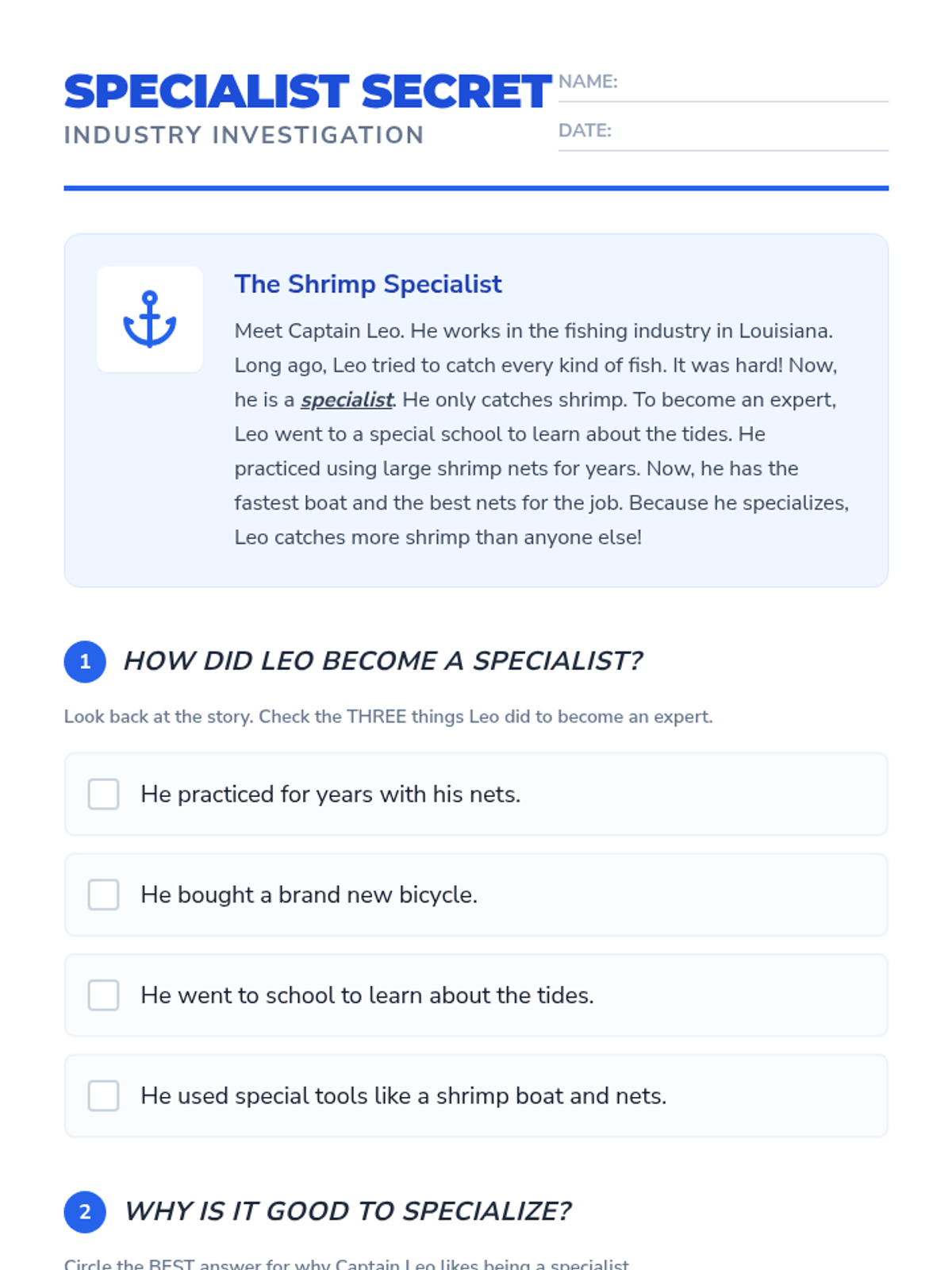The width and height of the screenshot is (952, 1270).
Task: Click the blue number 1 circle badge
Action: click(85, 661)
